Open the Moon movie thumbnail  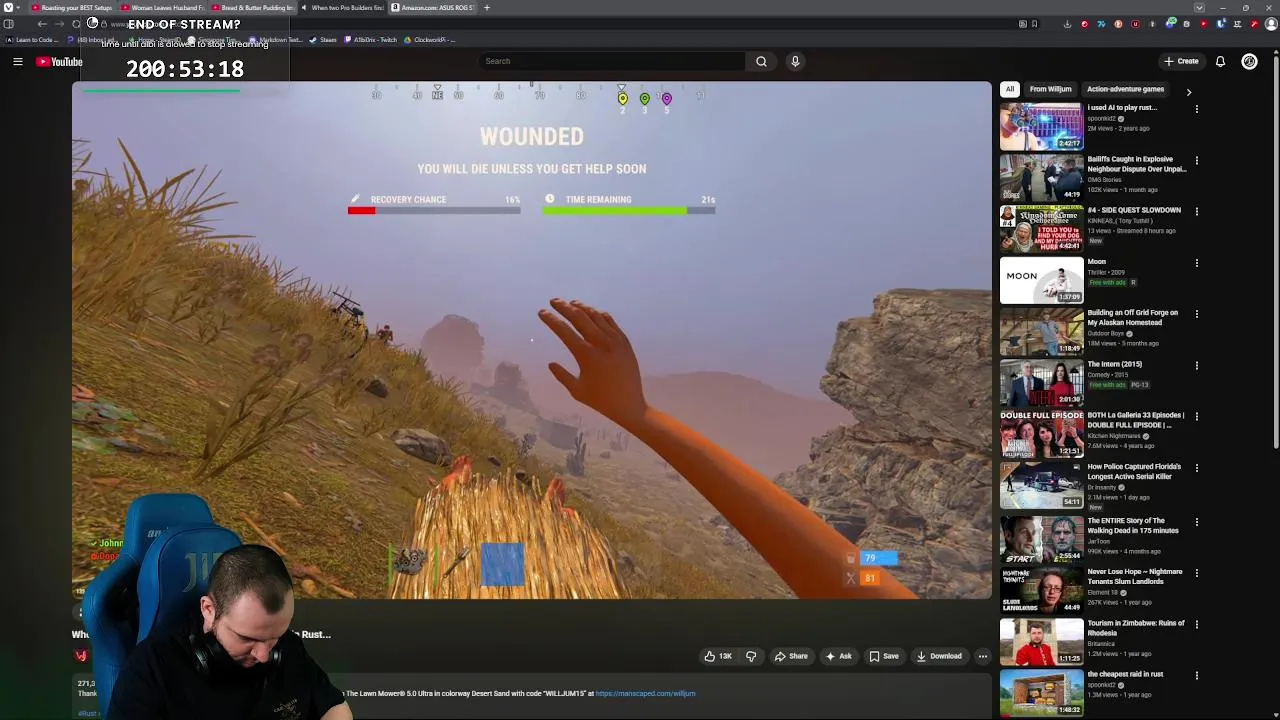1041,280
